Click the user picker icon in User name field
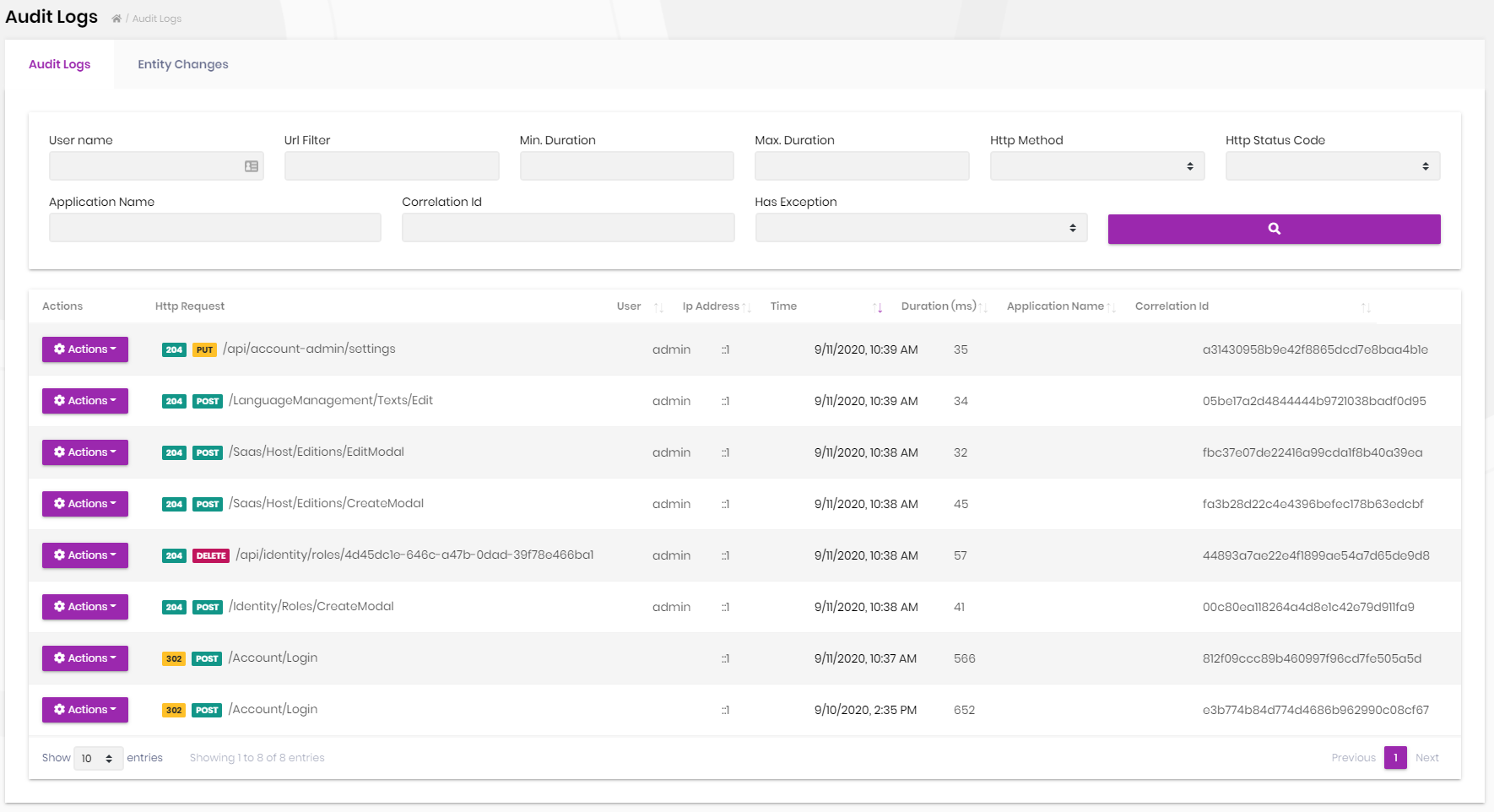 (252, 166)
